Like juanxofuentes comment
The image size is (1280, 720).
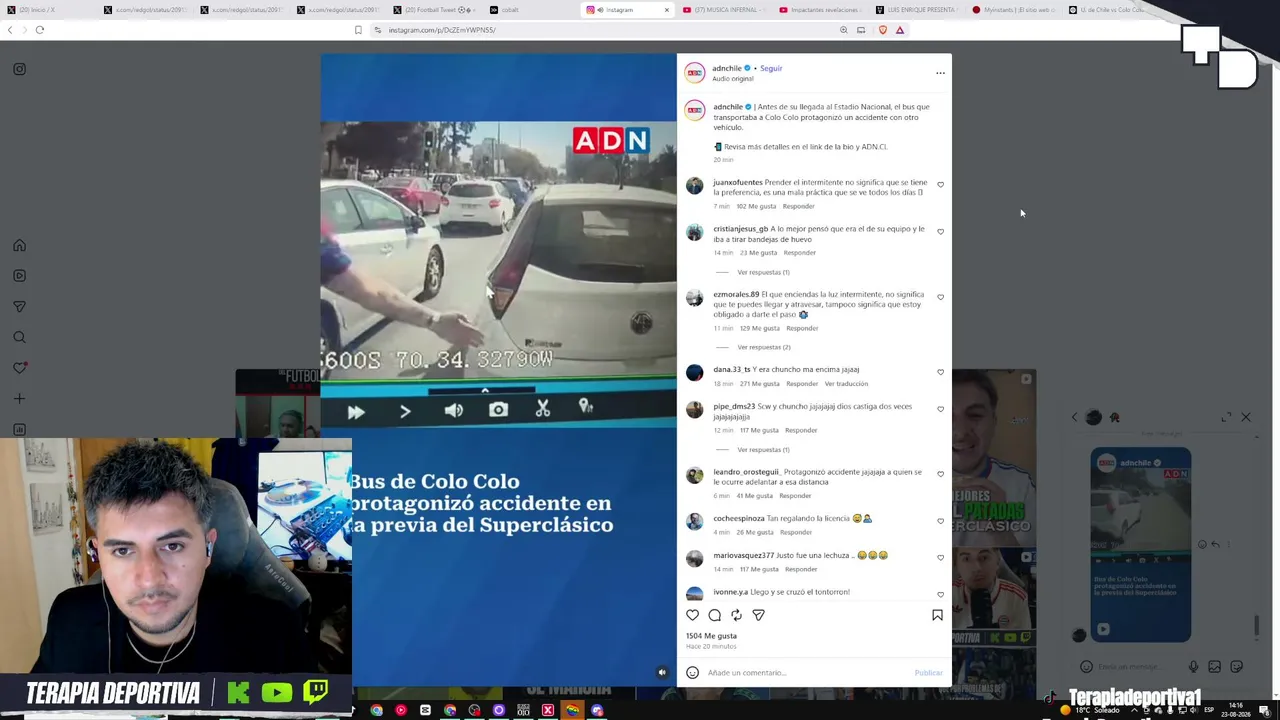(x=940, y=184)
